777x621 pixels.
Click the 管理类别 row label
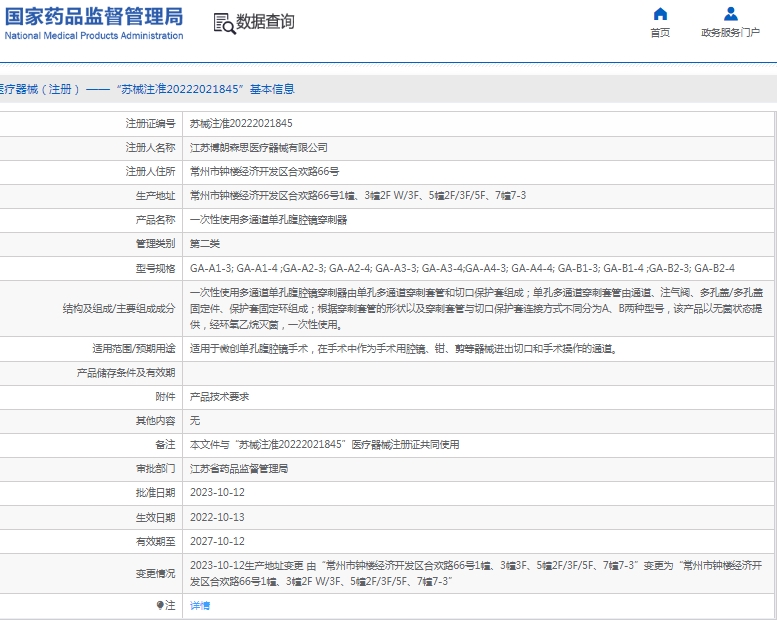(156, 243)
